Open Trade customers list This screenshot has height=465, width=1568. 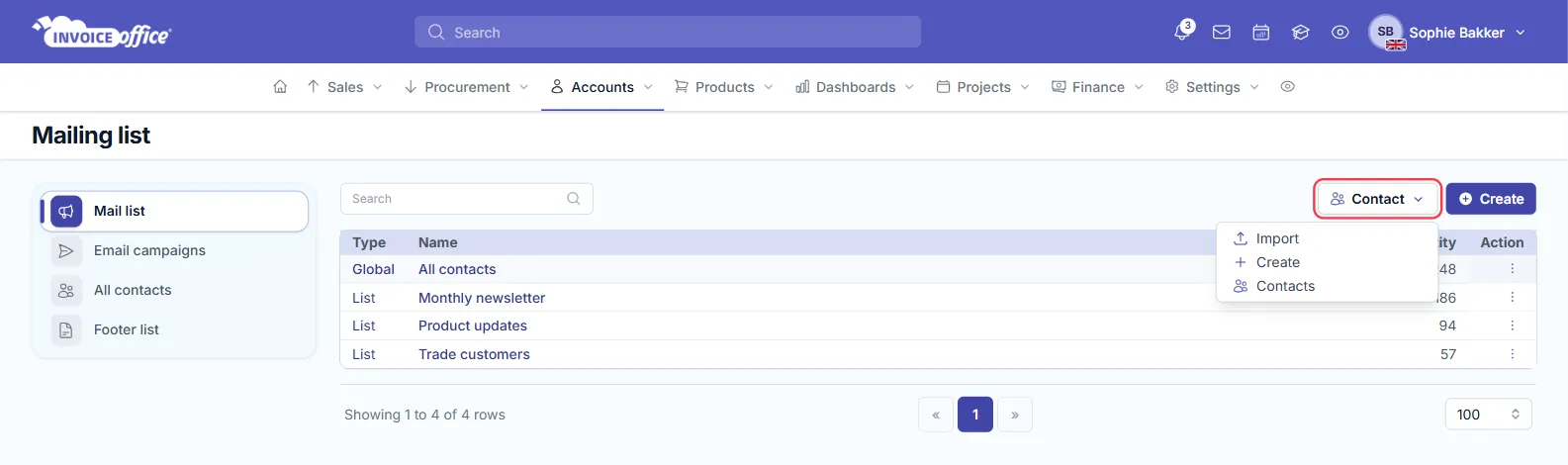[x=474, y=354]
